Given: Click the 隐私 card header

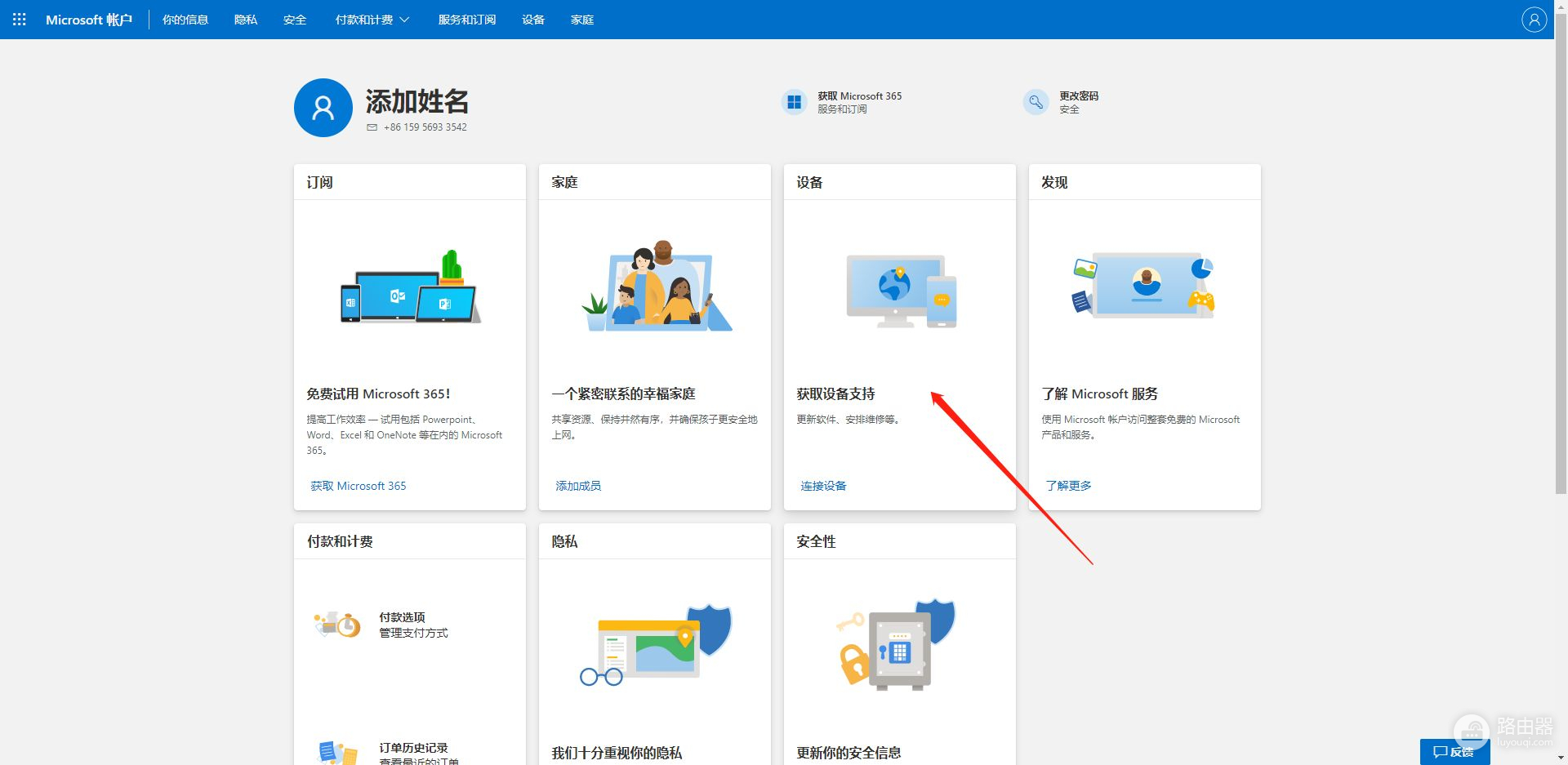Looking at the screenshot, I should [x=565, y=541].
